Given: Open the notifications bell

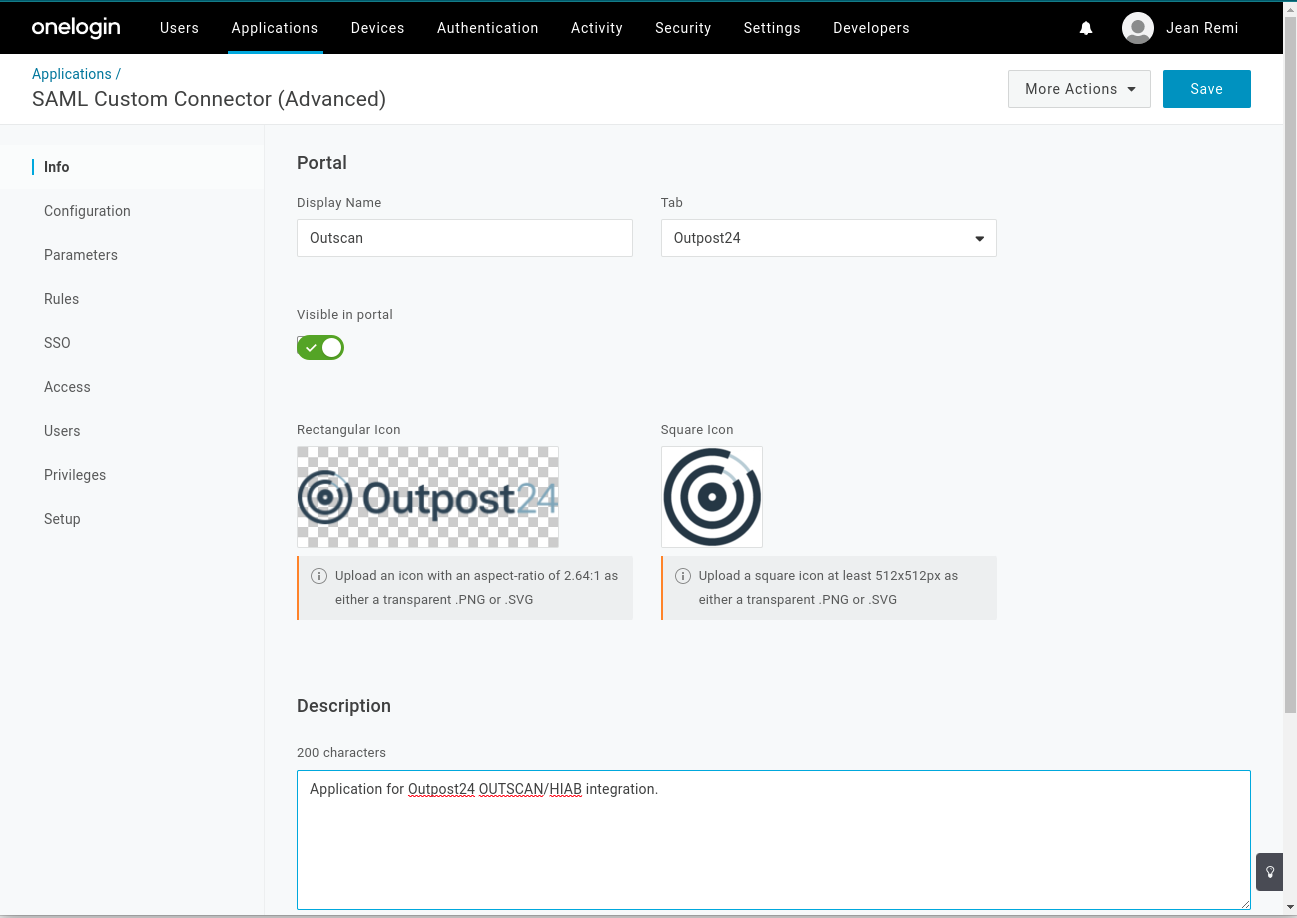Looking at the screenshot, I should (x=1086, y=28).
